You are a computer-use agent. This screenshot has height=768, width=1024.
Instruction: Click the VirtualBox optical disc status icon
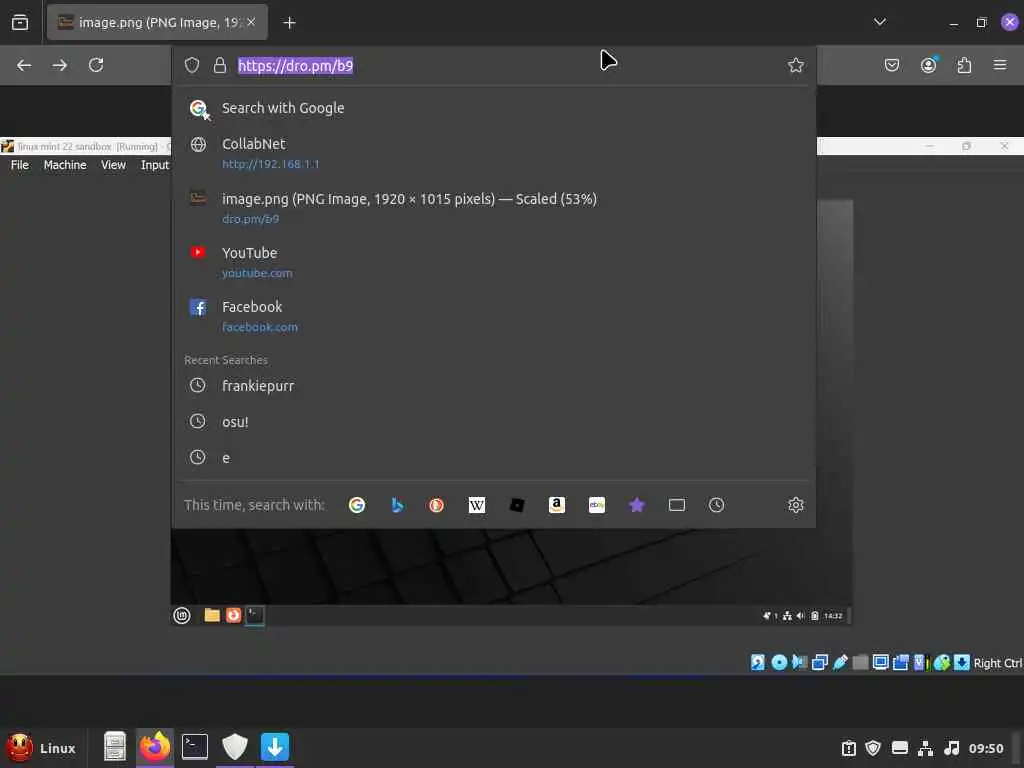(x=779, y=662)
